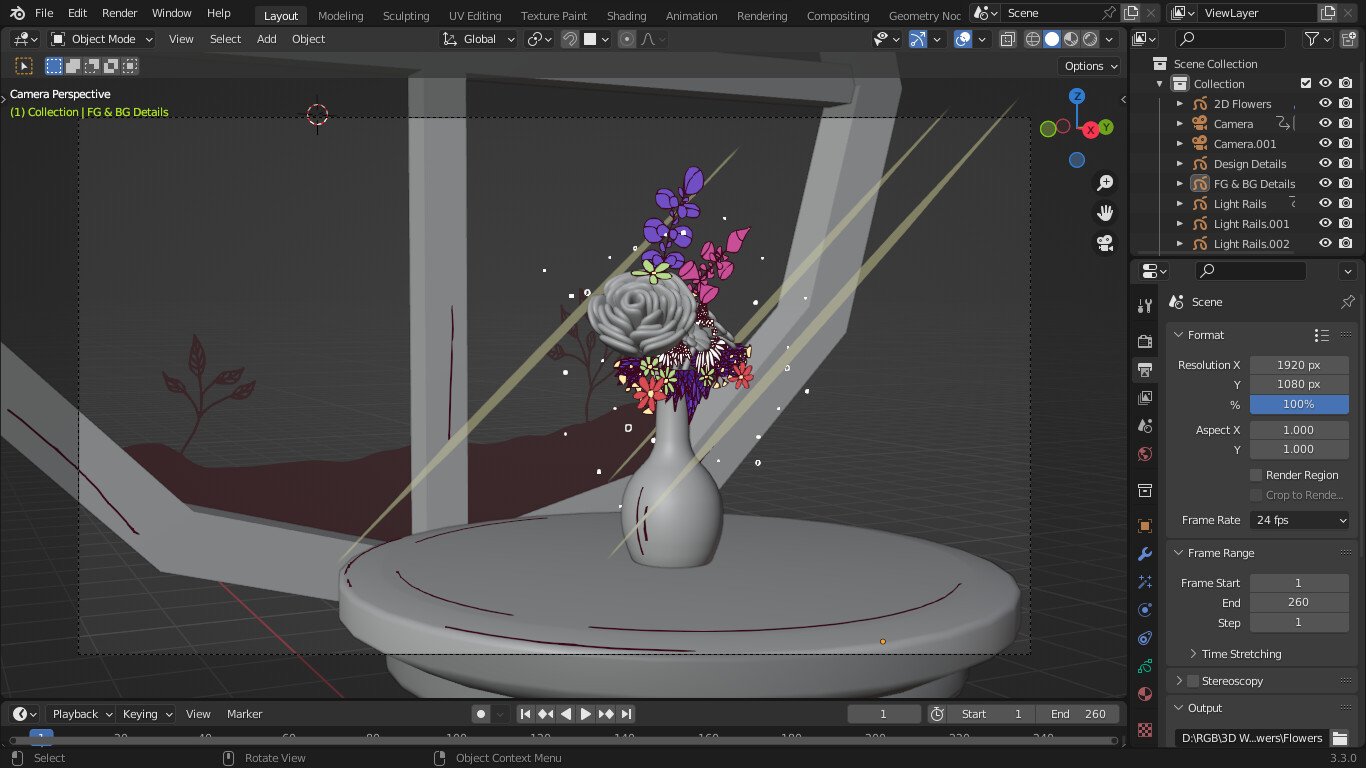Screen dimensions: 1366x768
Task: Toggle the Stereoscopy checkbox
Action: click(x=1192, y=681)
